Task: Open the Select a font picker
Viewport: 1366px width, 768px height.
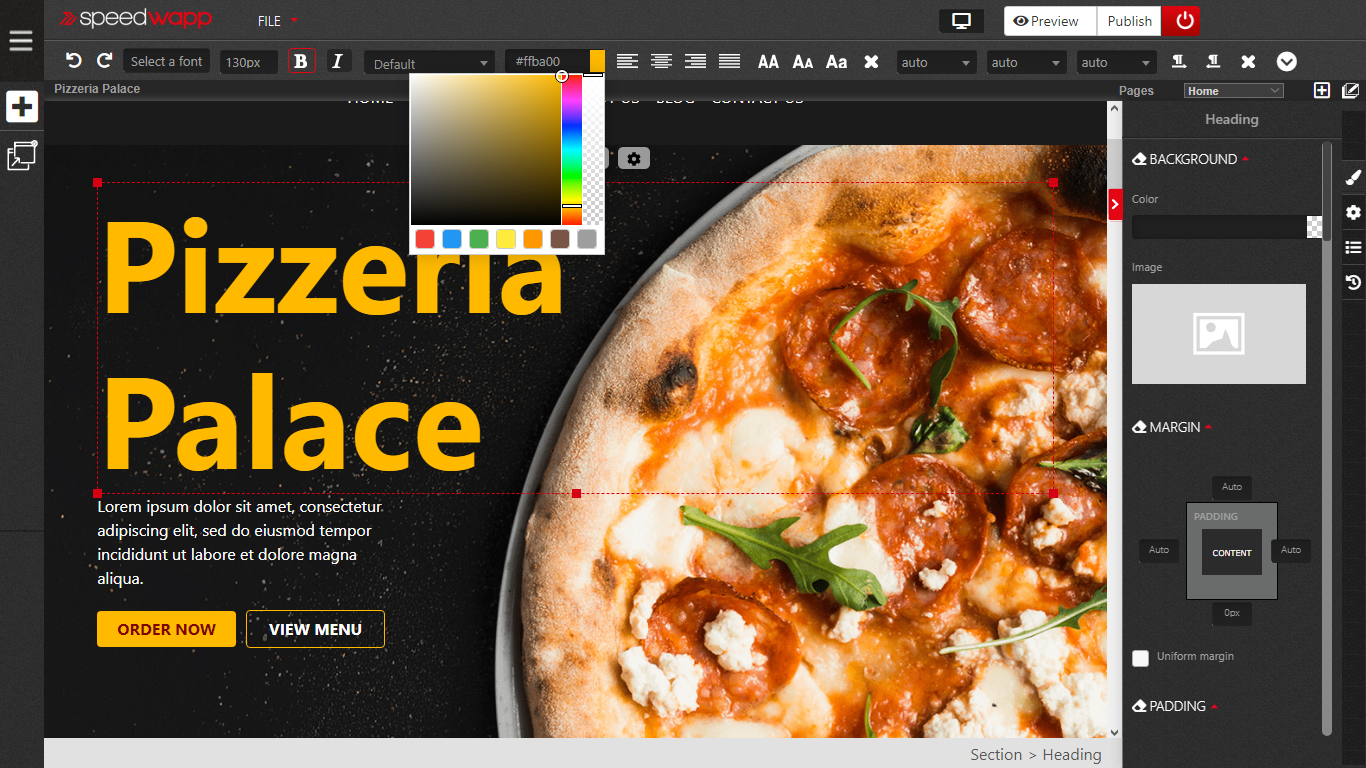Action: coord(166,61)
